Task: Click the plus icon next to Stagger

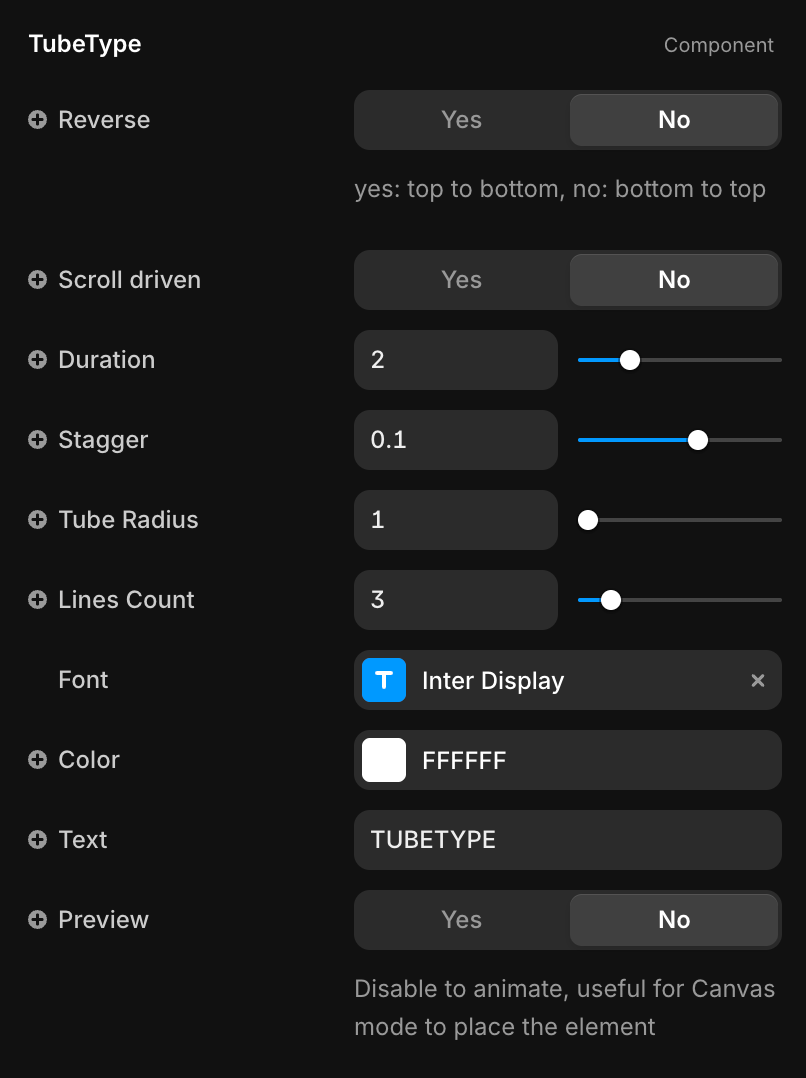Action: pyautogui.click(x=37, y=440)
